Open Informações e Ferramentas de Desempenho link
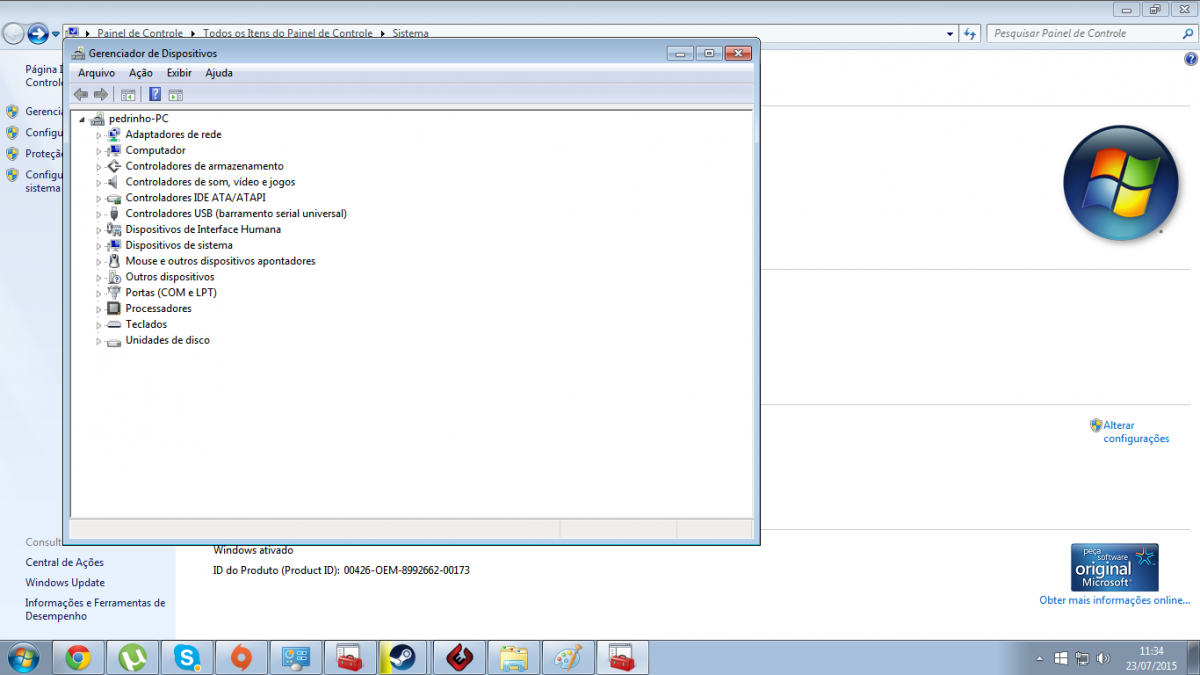Screen dimensions: 1200x675 pos(95,609)
